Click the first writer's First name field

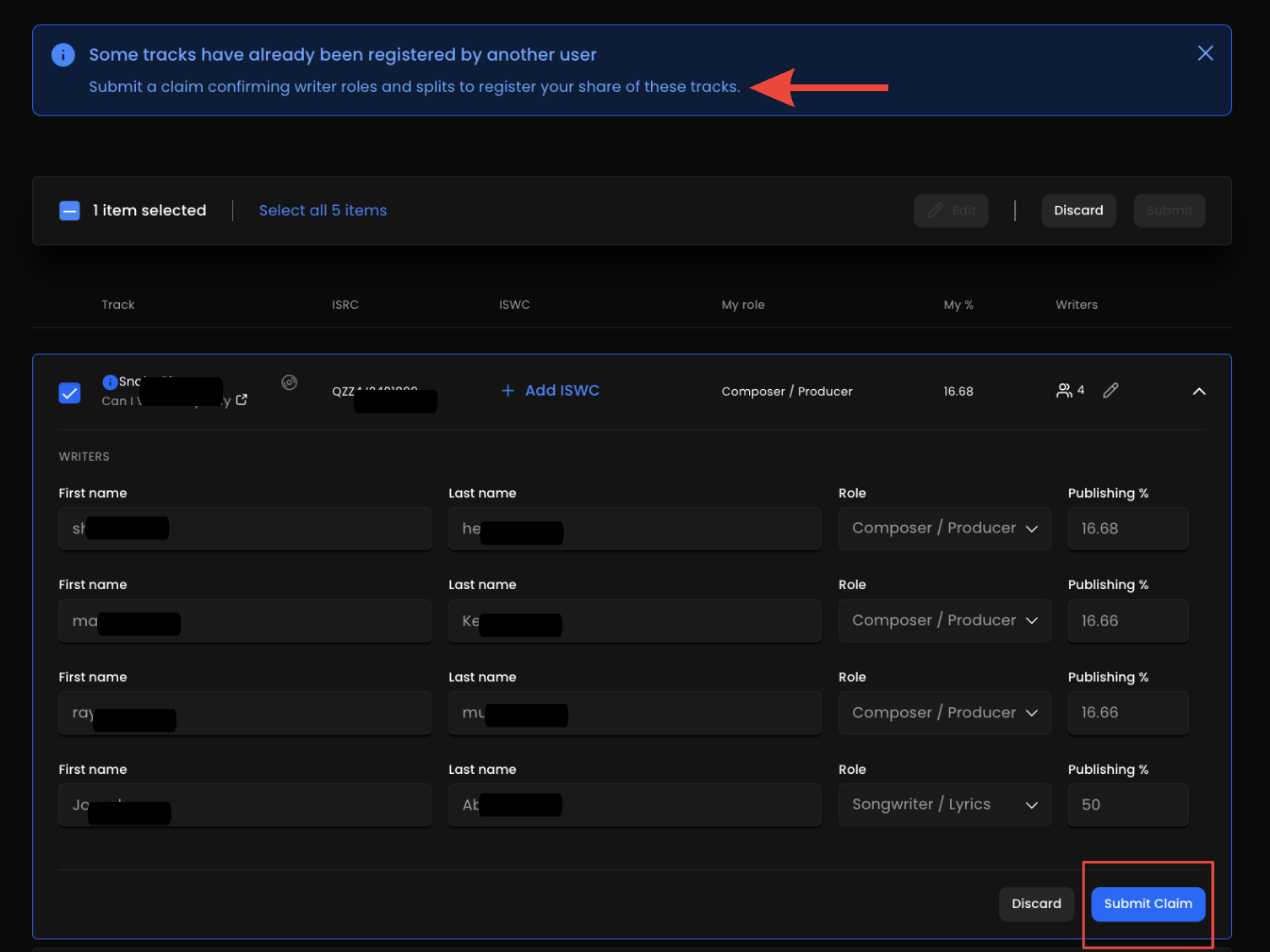pyautogui.click(x=245, y=528)
